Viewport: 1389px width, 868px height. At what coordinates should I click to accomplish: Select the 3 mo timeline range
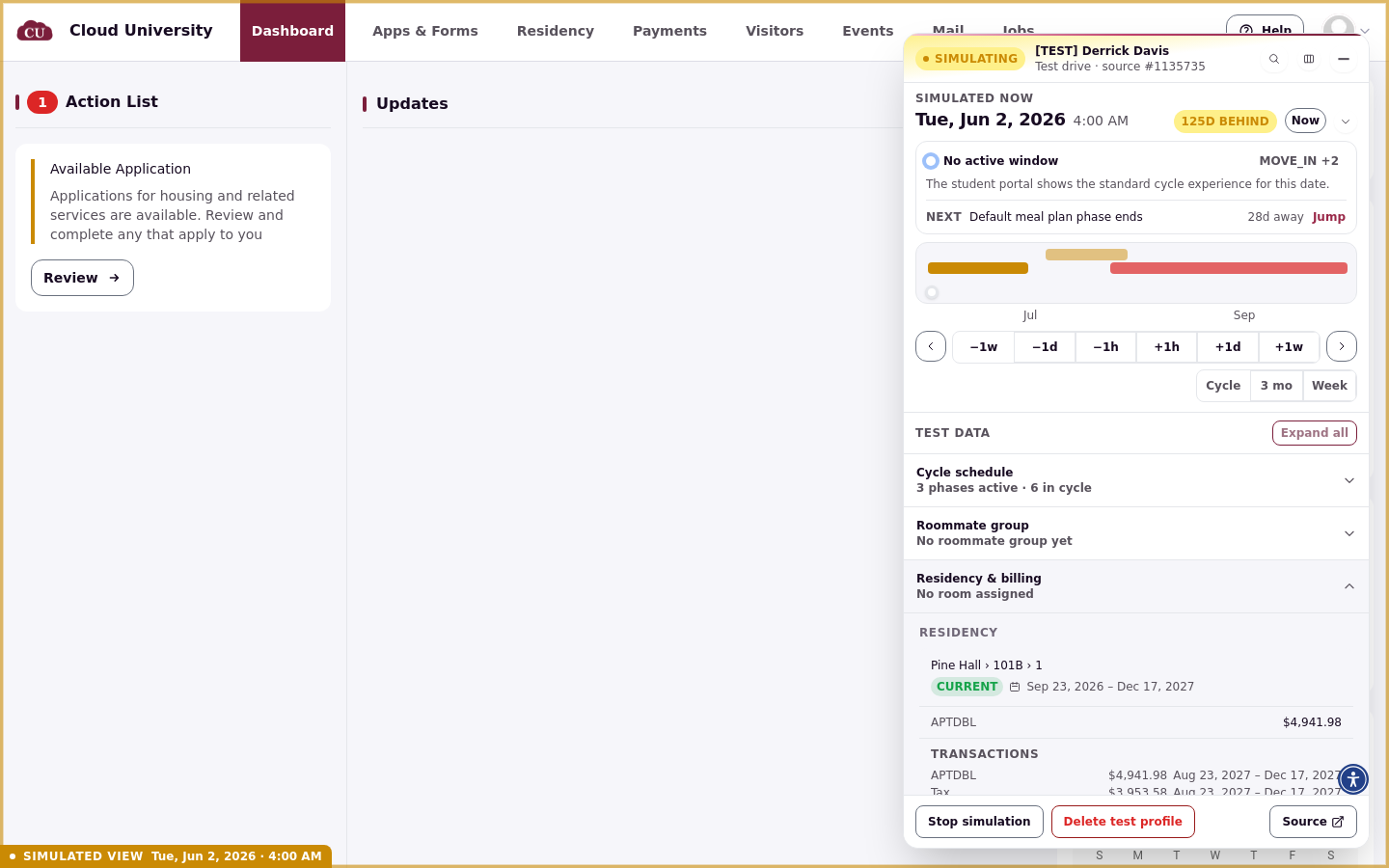point(1276,386)
